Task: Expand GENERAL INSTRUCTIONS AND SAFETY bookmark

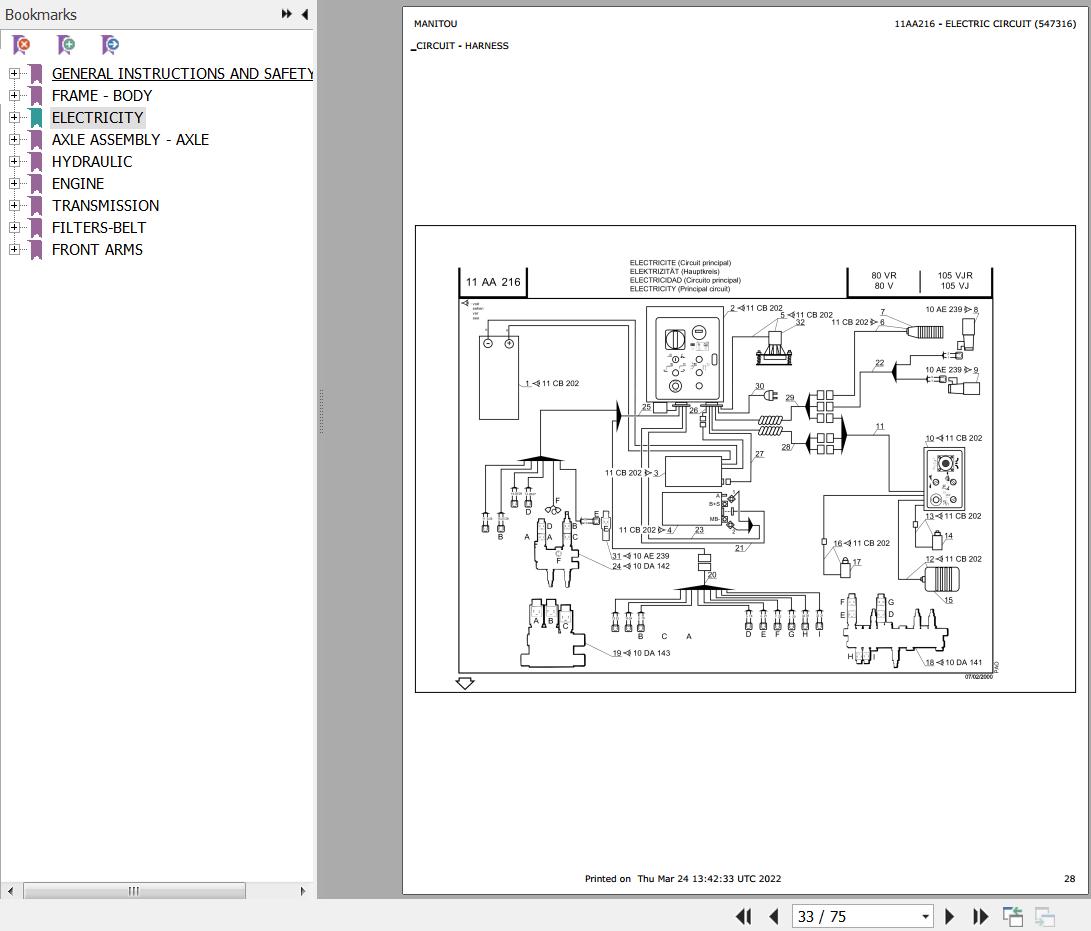Action: click(x=14, y=73)
